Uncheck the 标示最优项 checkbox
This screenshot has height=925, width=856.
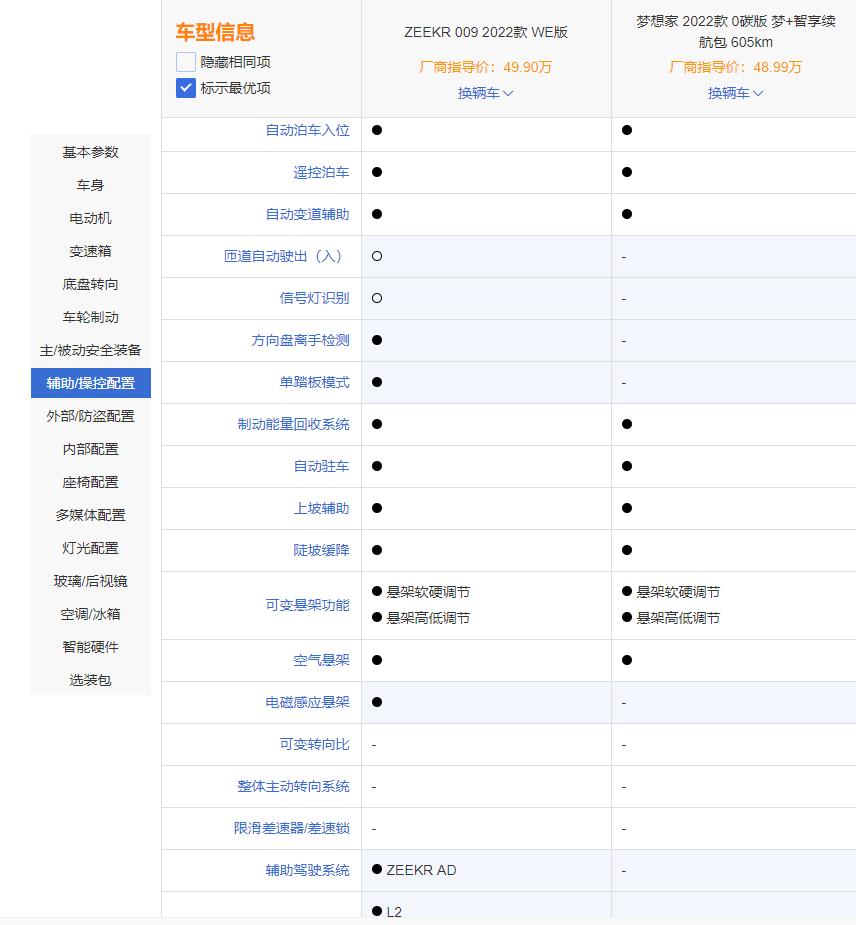coord(186,88)
